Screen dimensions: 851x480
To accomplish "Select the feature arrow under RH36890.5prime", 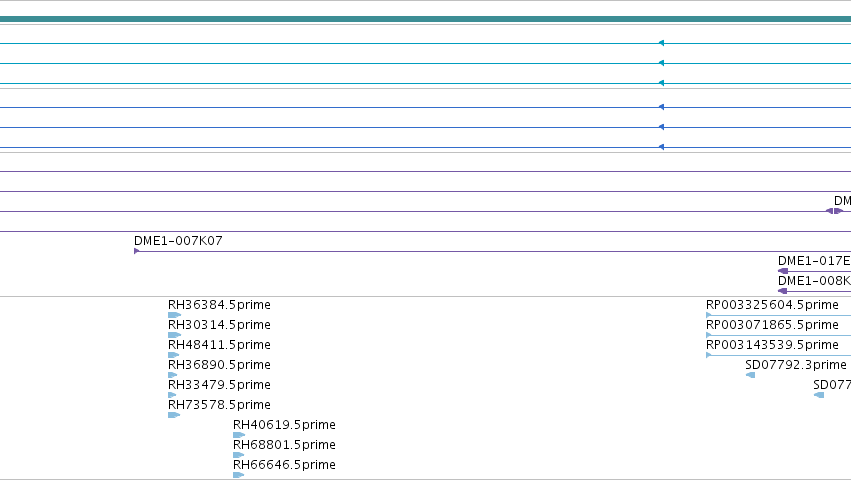I will [173, 375].
